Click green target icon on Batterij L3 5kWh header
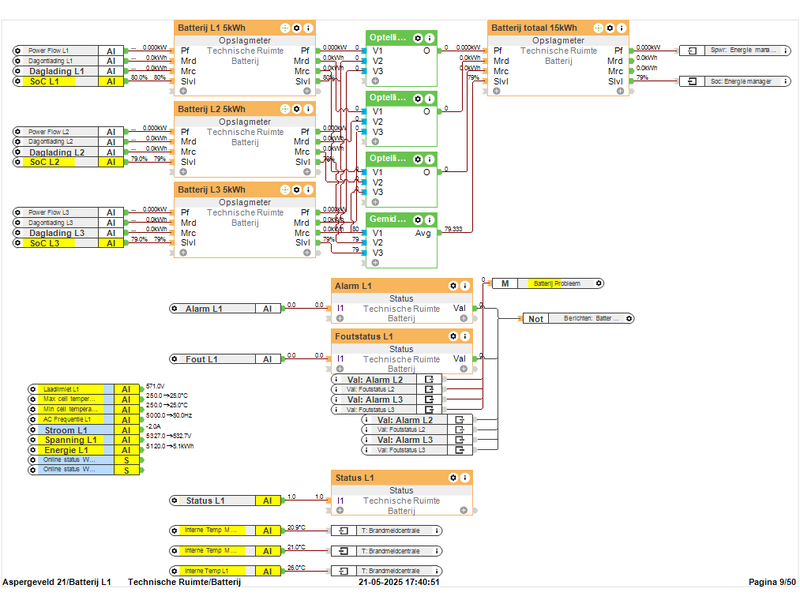The image size is (800, 600). point(285,190)
